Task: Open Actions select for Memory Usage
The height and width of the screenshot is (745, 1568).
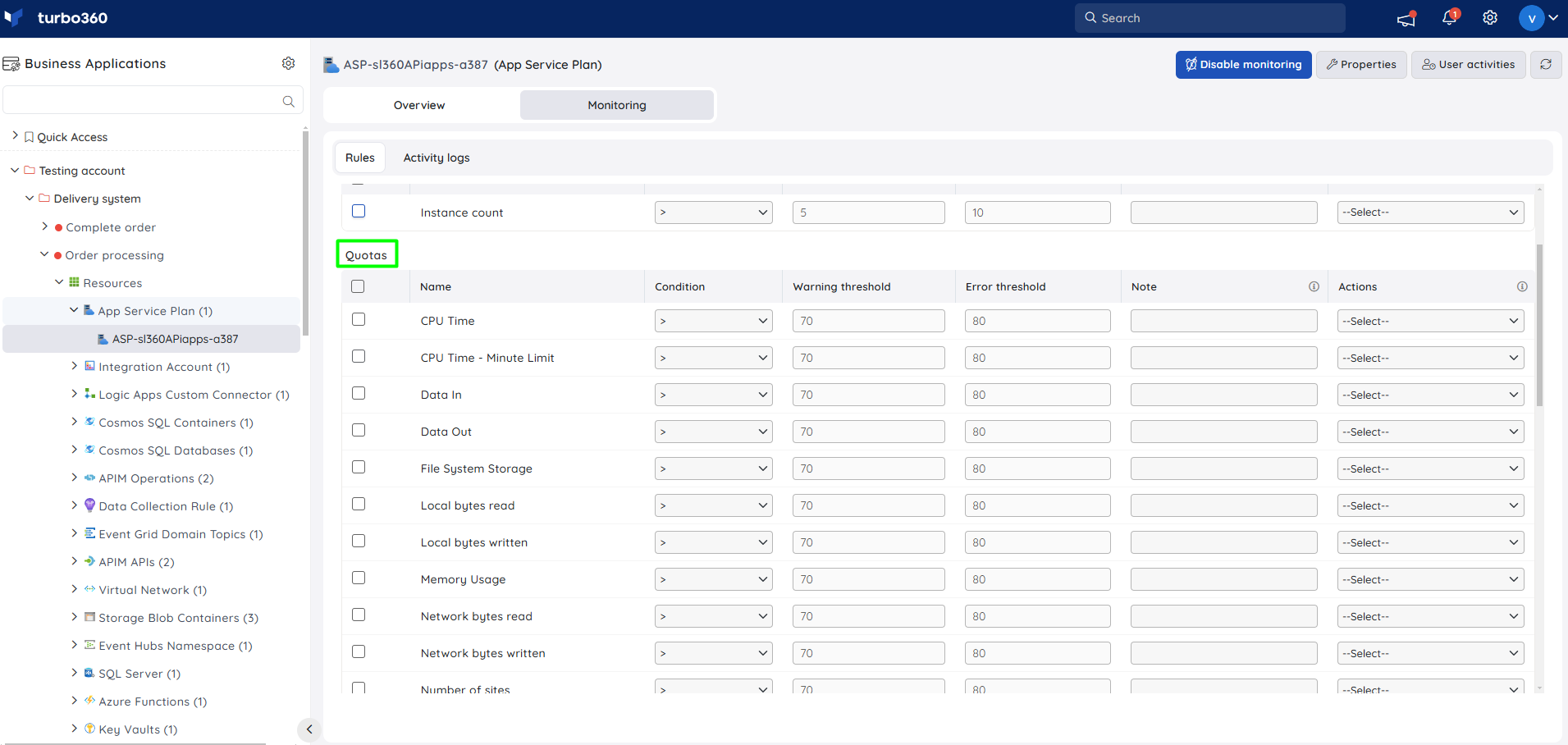Action: coord(1430,579)
